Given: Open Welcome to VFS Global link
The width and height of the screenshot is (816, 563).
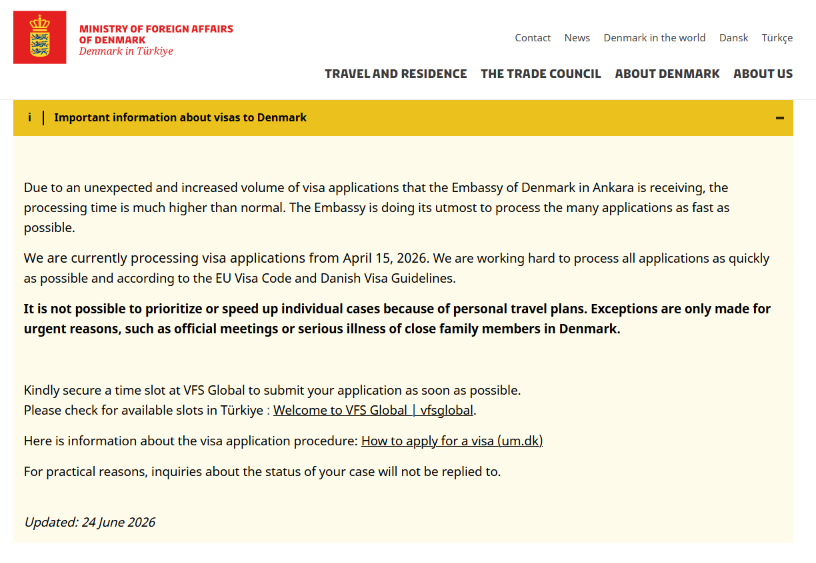Looking at the screenshot, I should (x=373, y=411).
